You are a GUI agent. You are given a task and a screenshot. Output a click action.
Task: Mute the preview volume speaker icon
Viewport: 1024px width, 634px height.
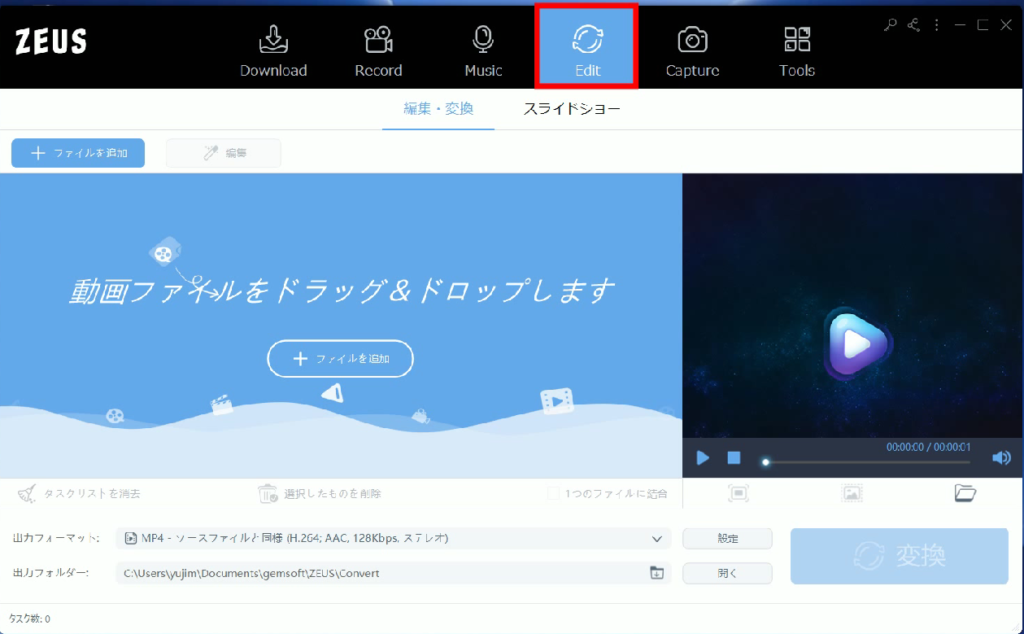pos(1000,458)
